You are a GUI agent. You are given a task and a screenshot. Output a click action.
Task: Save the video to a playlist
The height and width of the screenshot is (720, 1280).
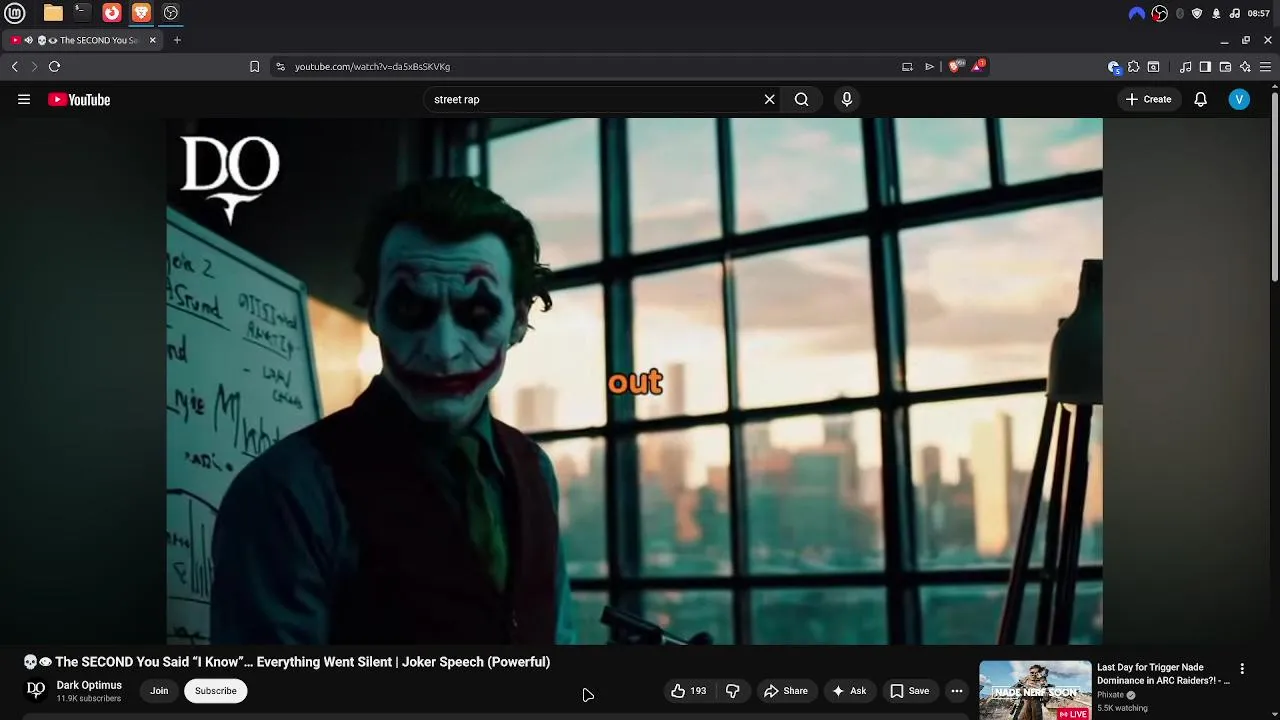click(x=909, y=691)
